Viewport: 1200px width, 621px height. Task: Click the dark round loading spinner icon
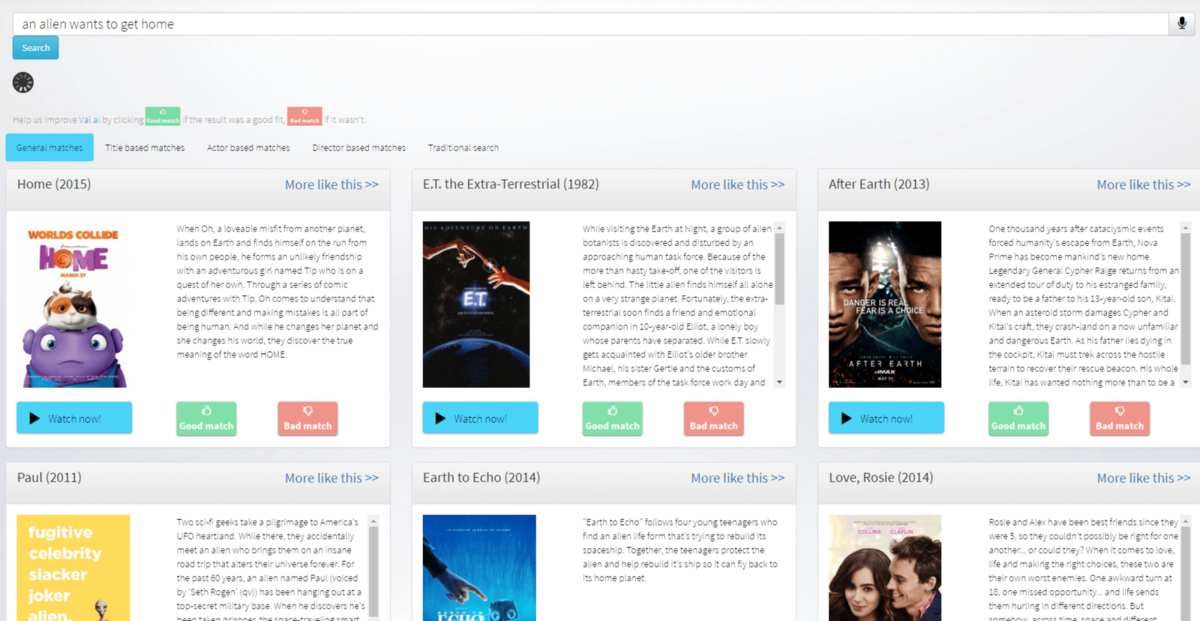[x=23, y=83]
